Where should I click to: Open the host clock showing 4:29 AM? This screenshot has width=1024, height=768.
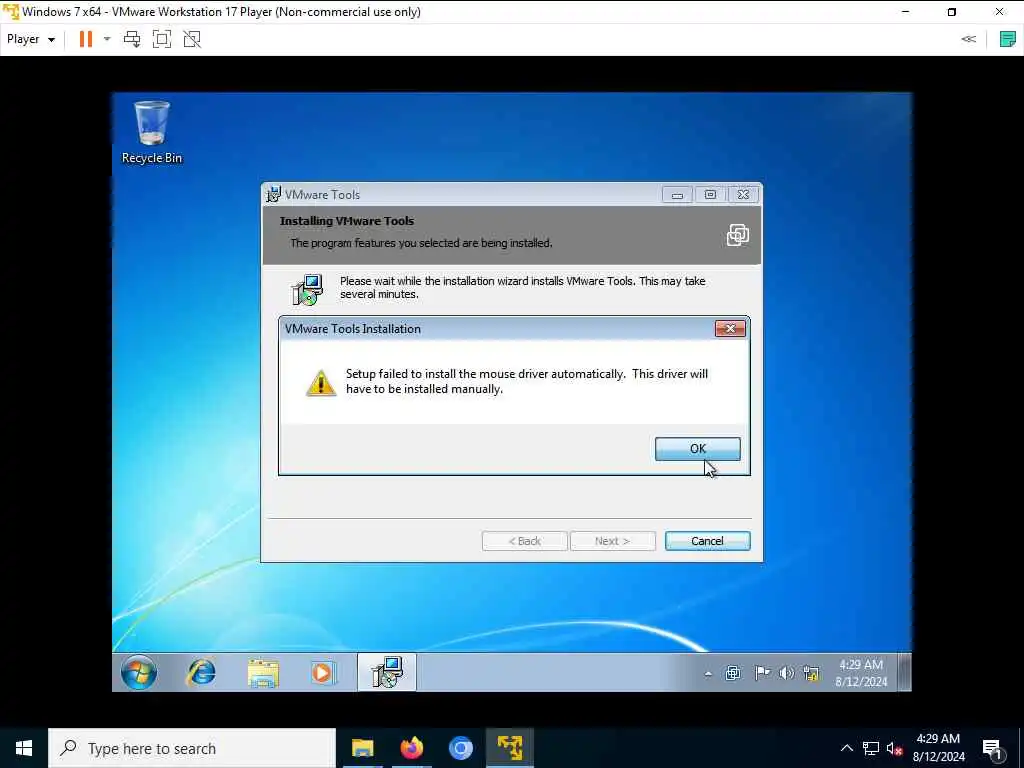click(x=938, y=748)
